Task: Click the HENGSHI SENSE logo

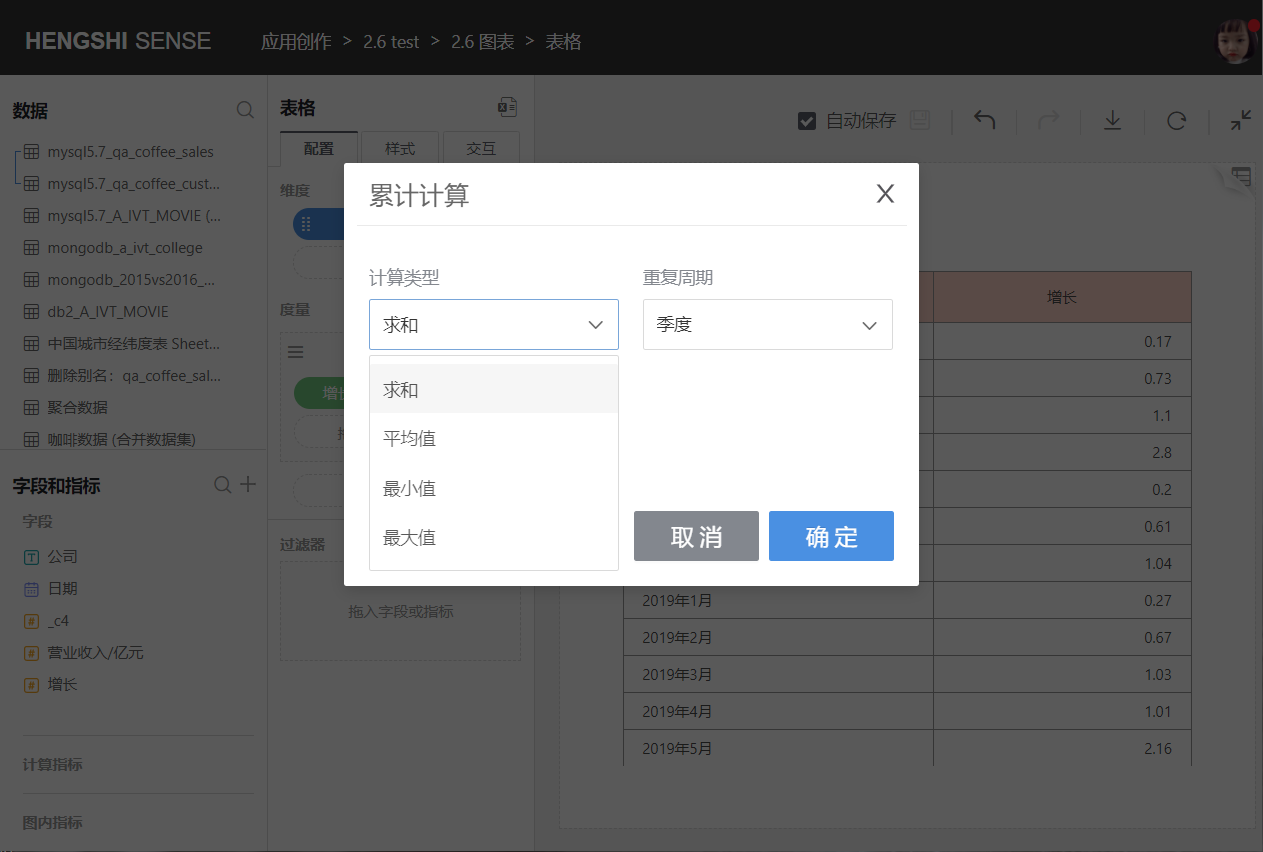Action: (x=118, y=41)
